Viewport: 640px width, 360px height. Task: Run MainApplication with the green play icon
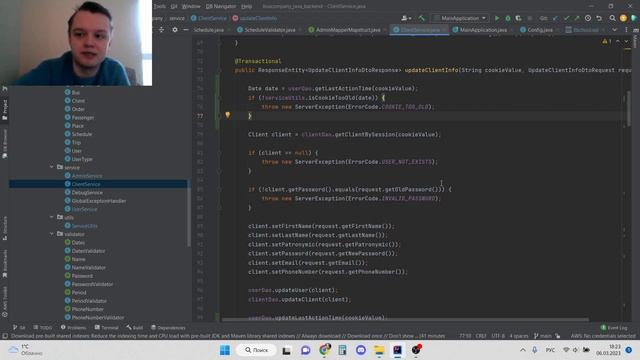[497, 18]
